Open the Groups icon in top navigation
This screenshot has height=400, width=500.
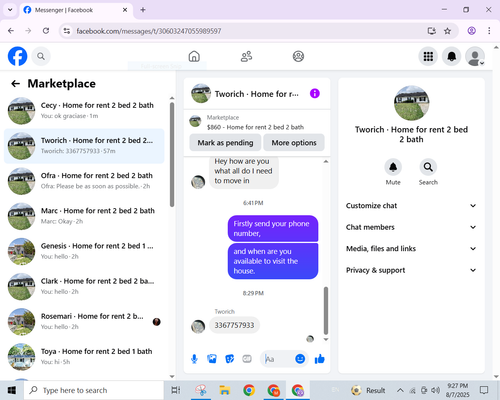(298, 56)
